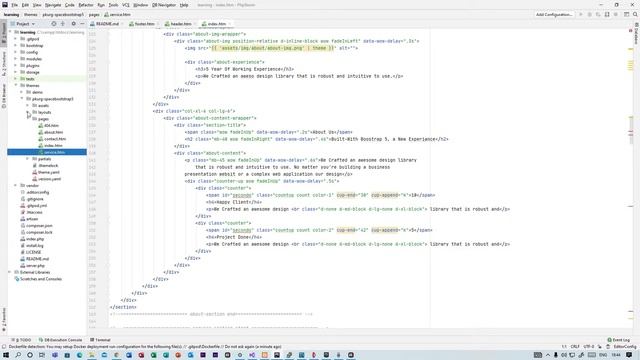Click the 'learning' breadcrumb root
This screenshot has height=360, width=640.
[x=11, y=14]
